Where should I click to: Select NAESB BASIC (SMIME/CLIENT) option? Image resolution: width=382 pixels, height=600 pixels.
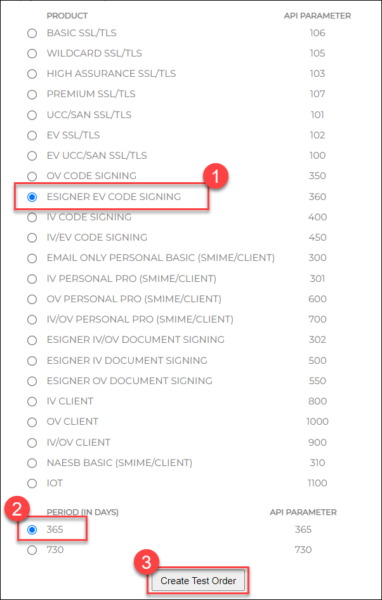click(32, 463)
